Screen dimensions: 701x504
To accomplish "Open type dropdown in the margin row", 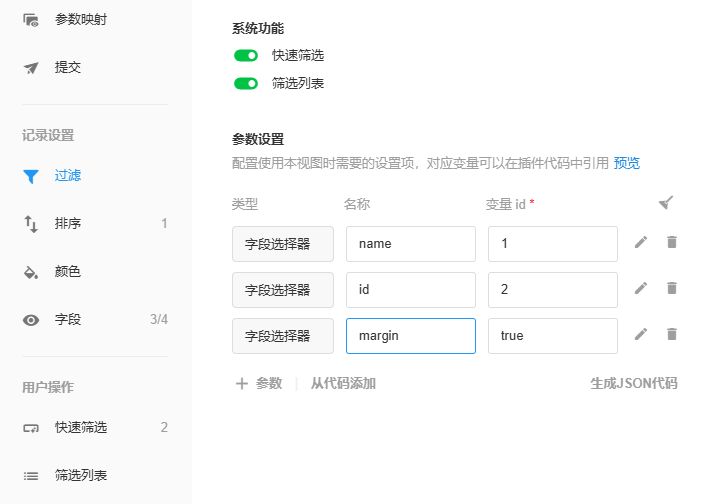I will click(x=283, y=336).
